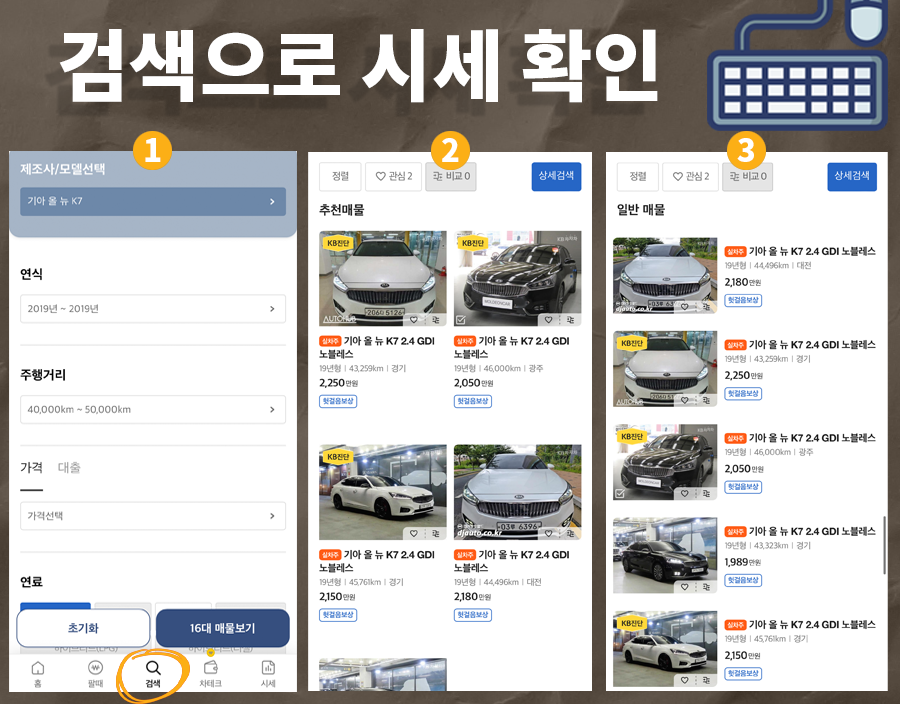Heart the 44,496km 대전 recommended car photo
Image resolution: width=900 pixels, height=704 pixels.
tap(549, 534)
